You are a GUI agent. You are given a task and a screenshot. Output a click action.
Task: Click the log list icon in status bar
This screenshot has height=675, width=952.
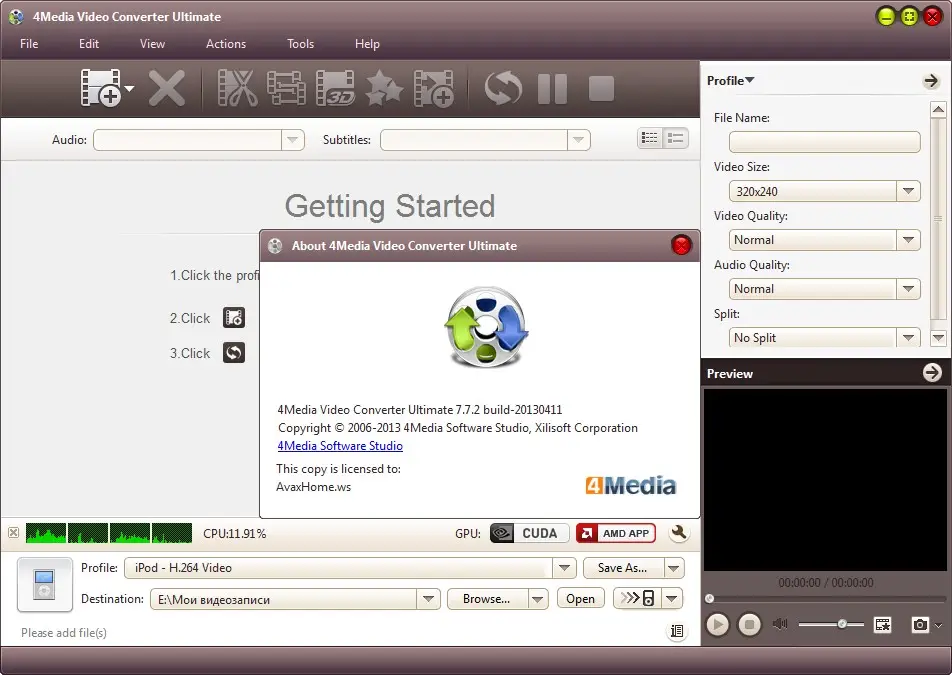click(677, 631)
